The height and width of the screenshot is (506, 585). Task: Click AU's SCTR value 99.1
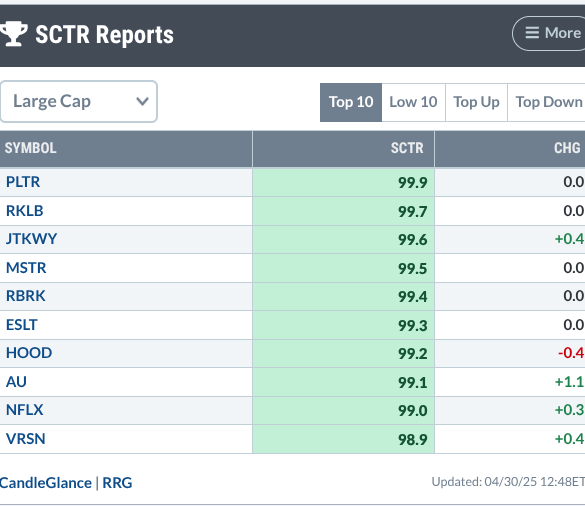click(413, 383)
